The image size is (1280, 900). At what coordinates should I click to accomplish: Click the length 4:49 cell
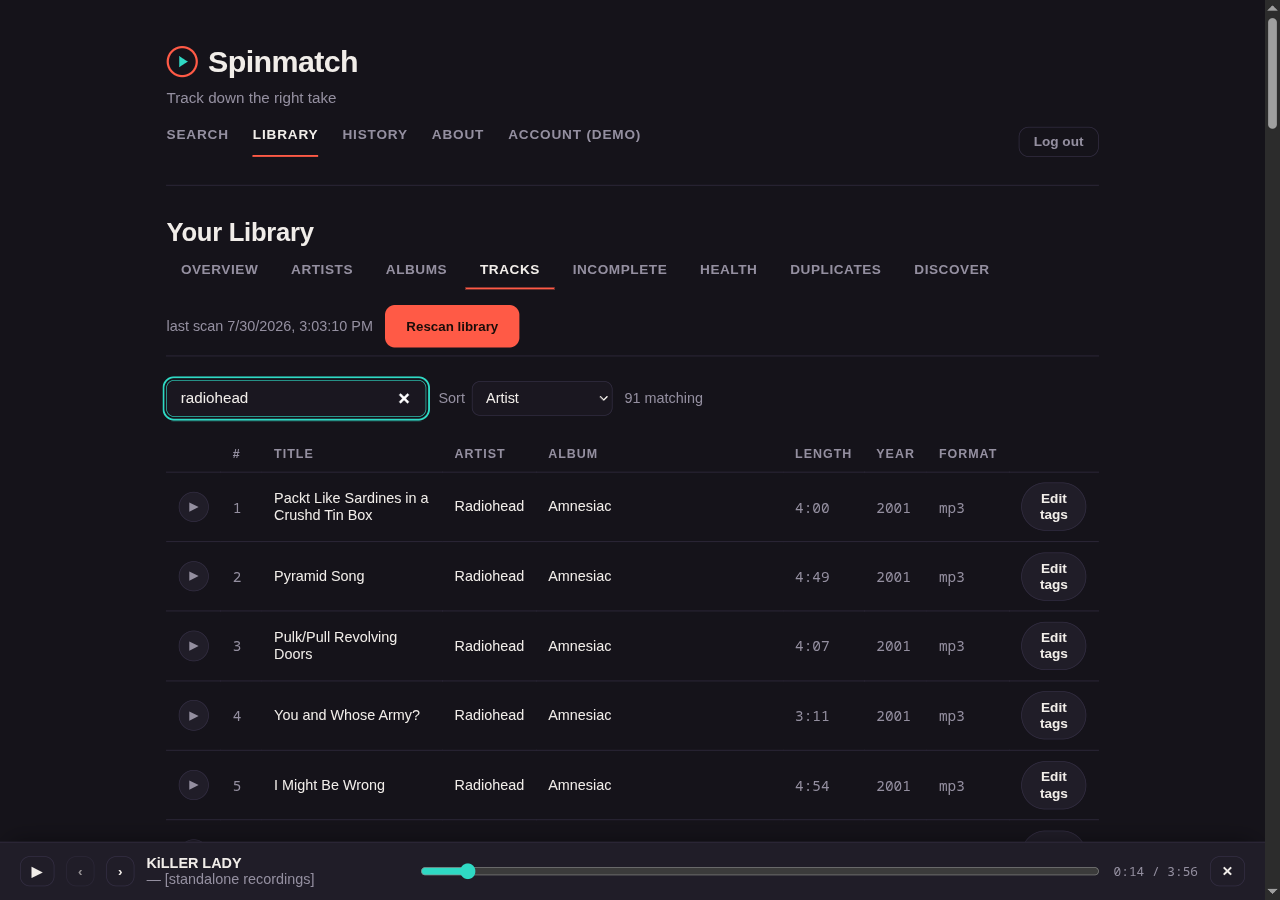812,577
